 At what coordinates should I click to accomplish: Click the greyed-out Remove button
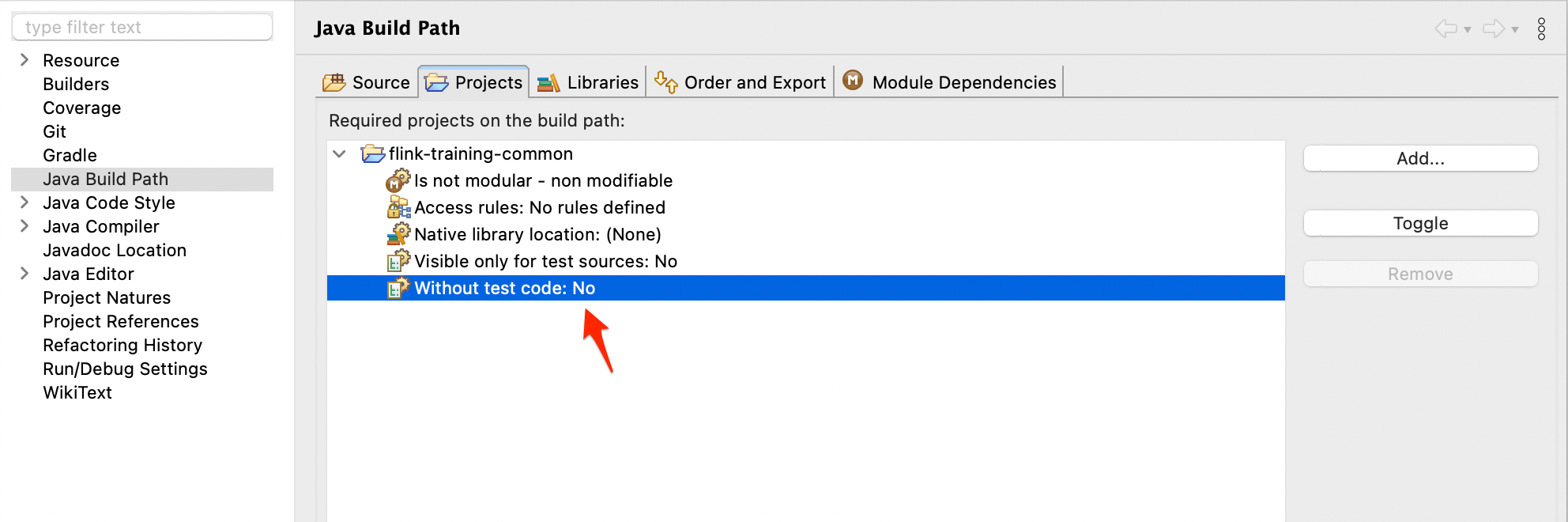[x=1420, y=274]
